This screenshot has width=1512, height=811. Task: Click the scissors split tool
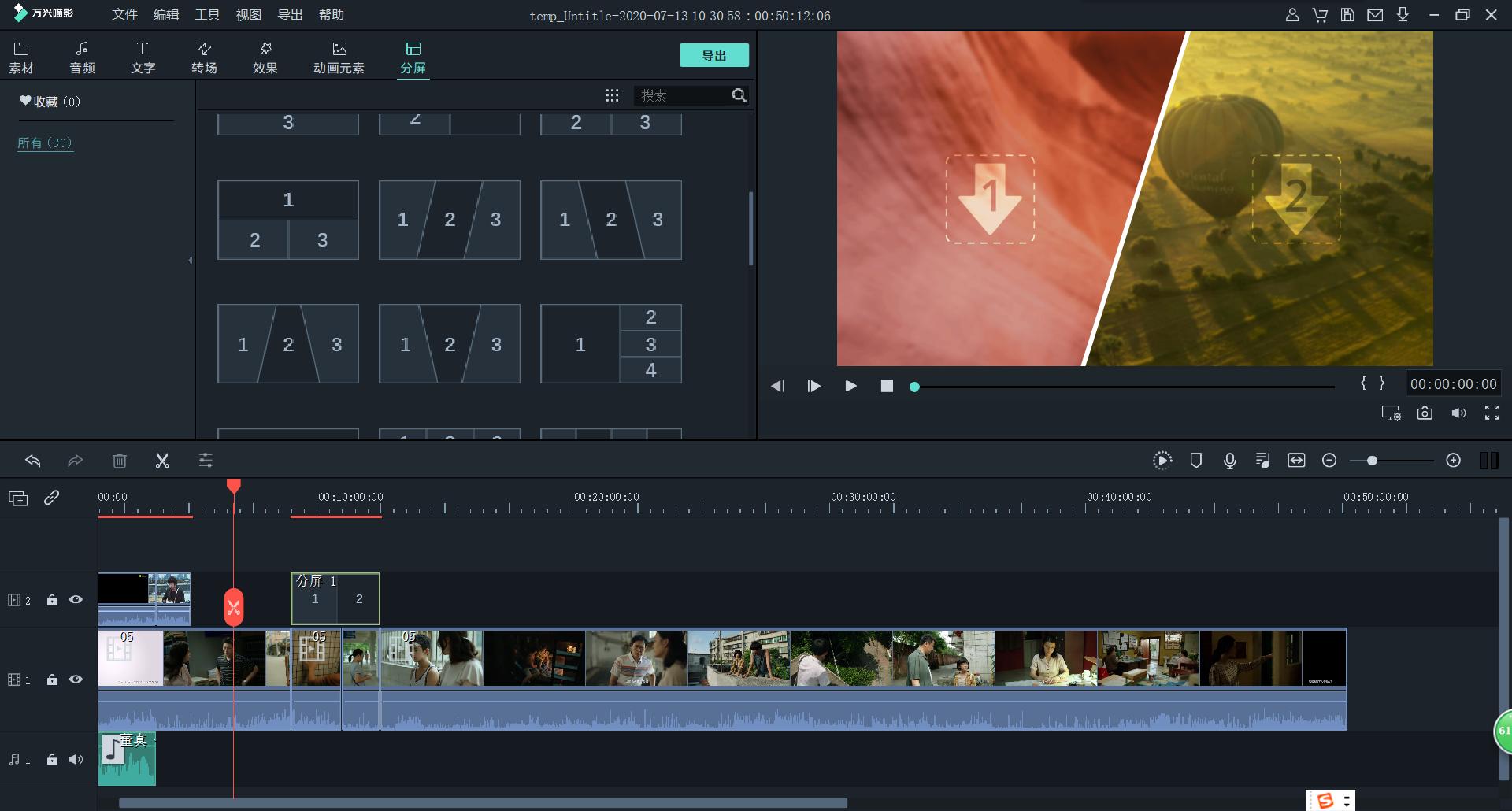[x=162, y=461]
